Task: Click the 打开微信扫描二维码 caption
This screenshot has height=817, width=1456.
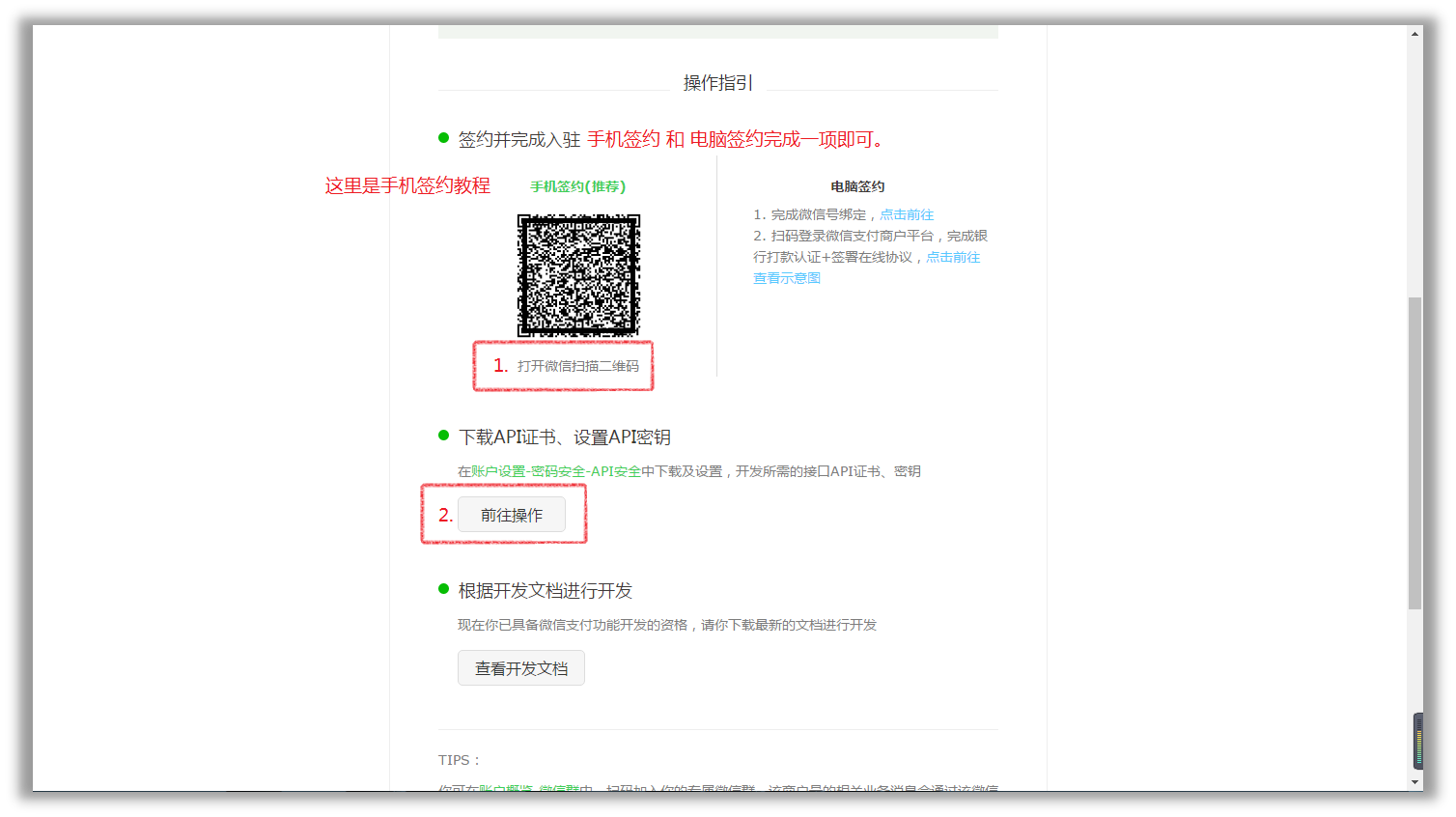Action: (578, 366)
